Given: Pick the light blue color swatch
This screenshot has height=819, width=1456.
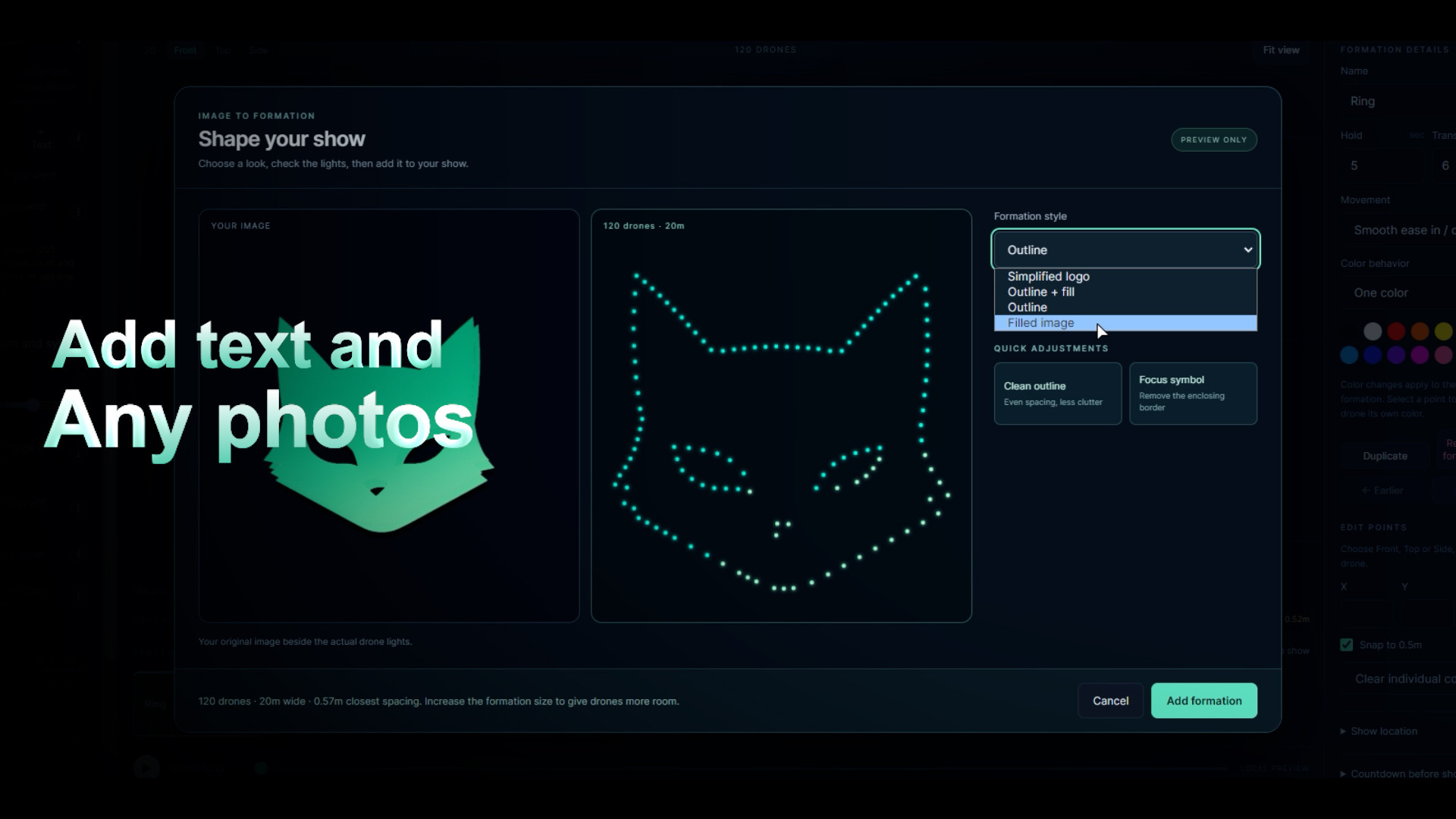Looking at the screenshot, I should tap(1349, 355).
